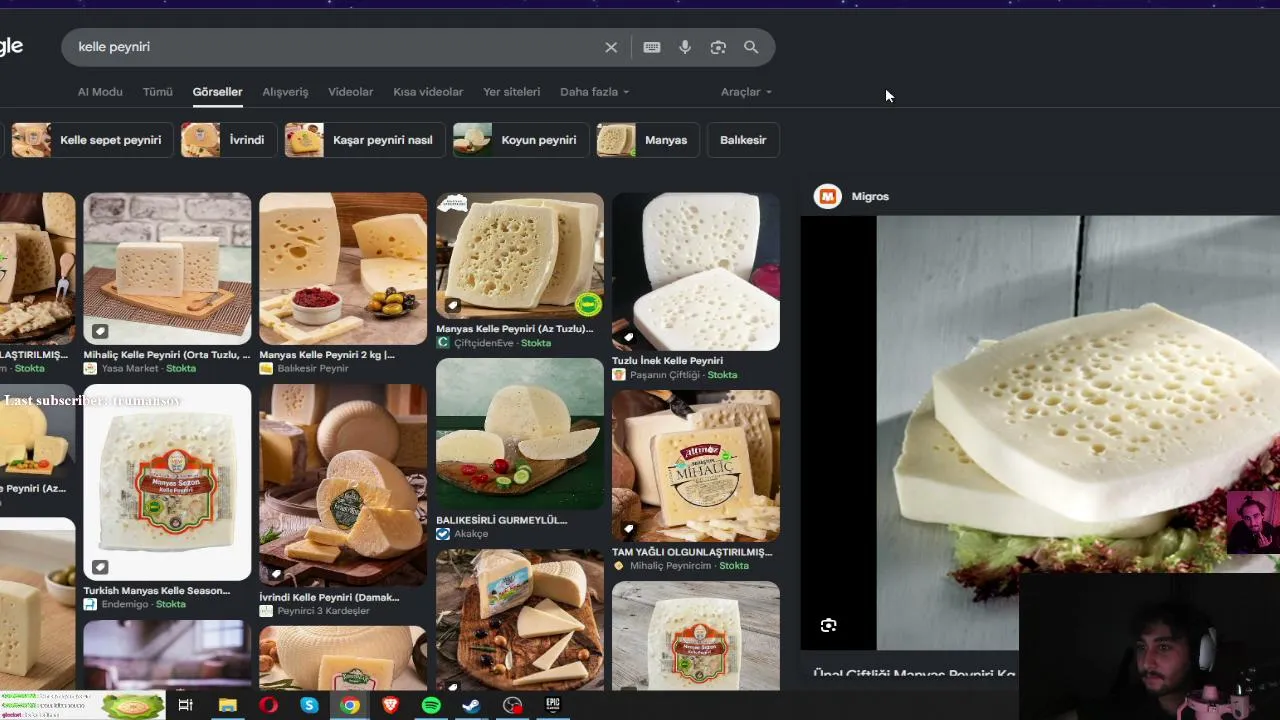The width and height of the screenshot is (1280, 720).
Task: Open 'Mihaliç Kelle Peyniri (Orta Tuzlu' image result
Action: [167, 268]
